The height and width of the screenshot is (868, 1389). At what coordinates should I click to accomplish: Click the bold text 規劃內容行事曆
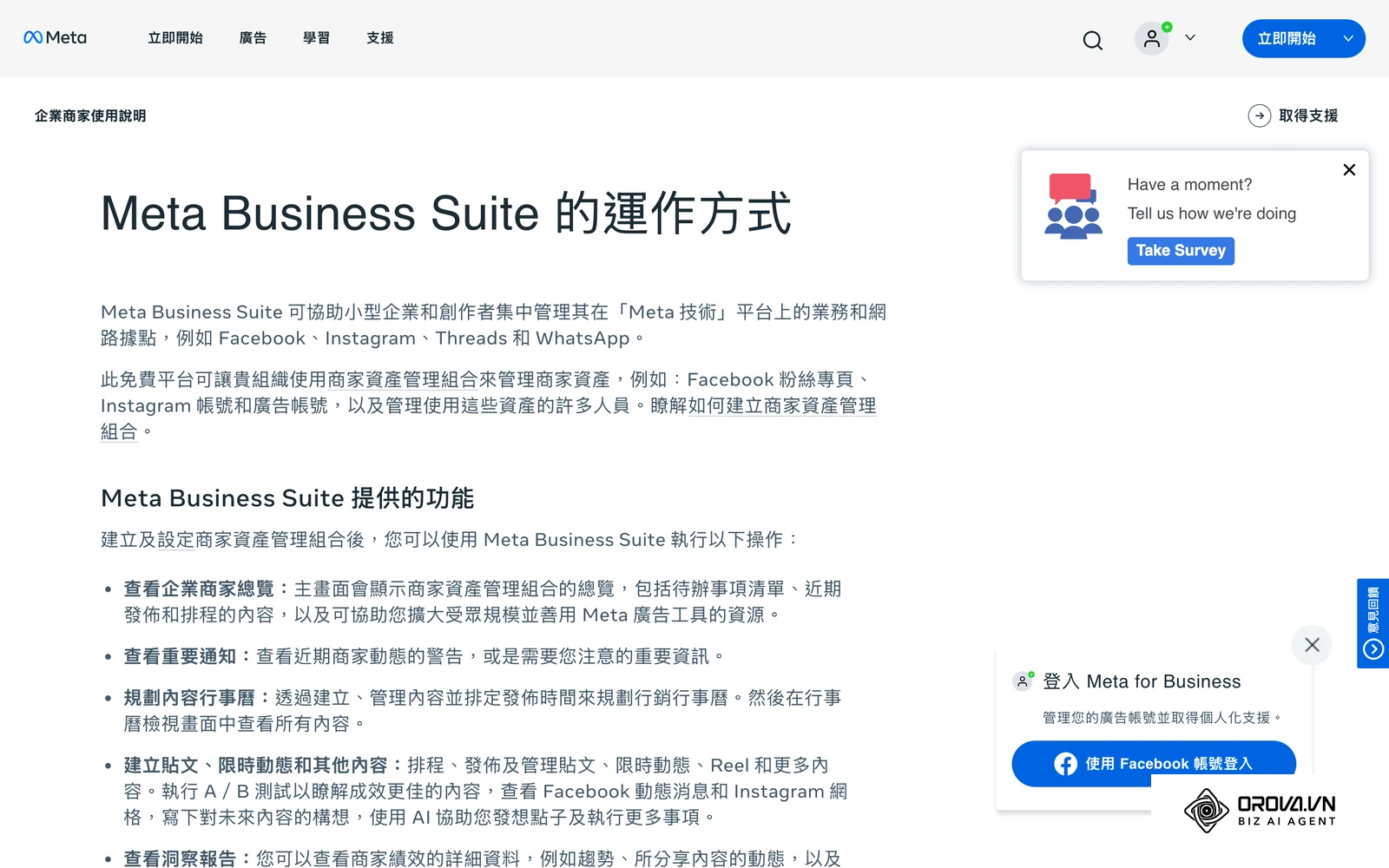[x=189, y=699]
